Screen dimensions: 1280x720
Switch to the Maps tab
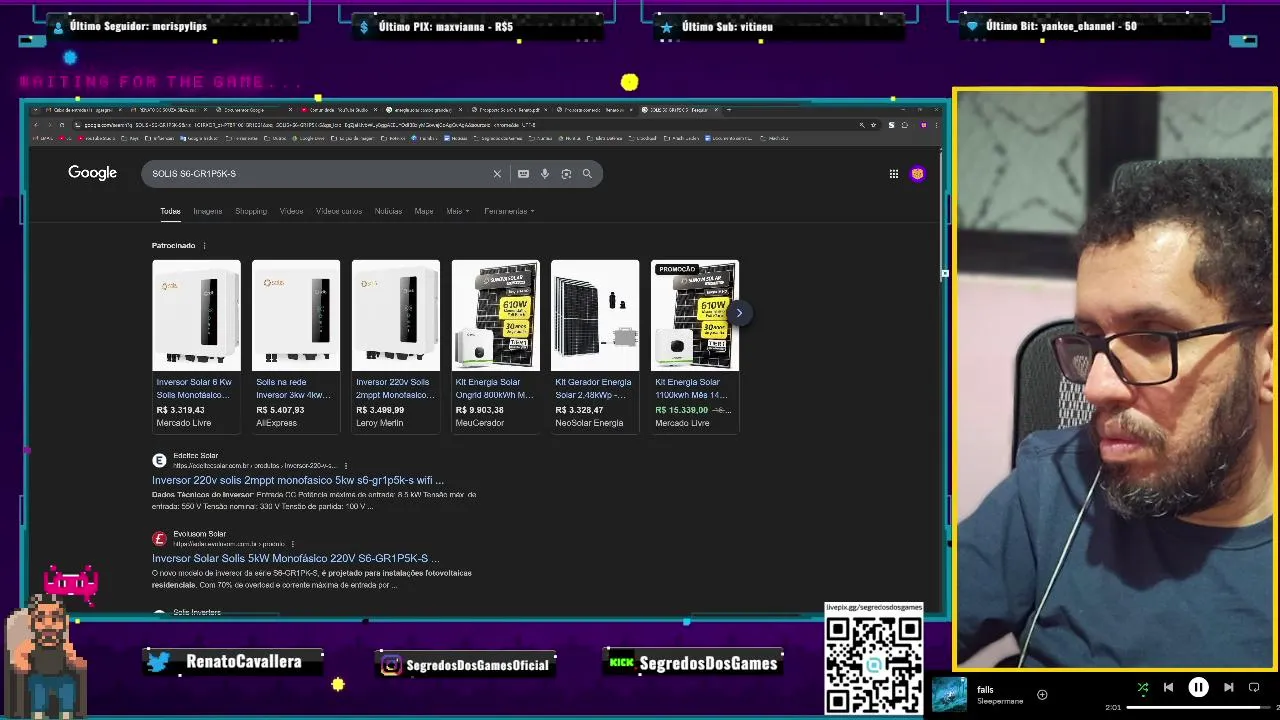424,211
